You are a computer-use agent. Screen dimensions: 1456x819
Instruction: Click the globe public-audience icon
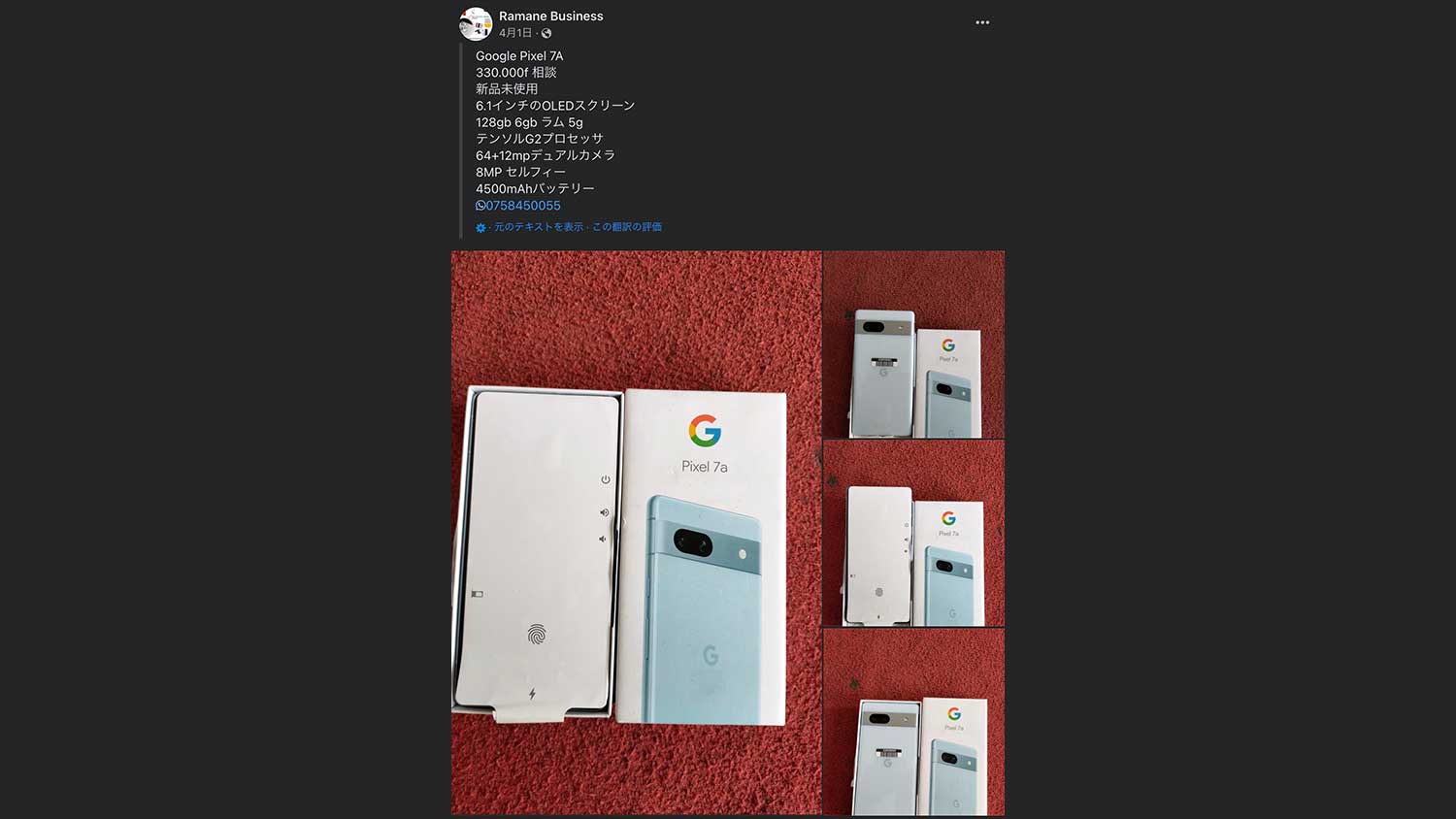pos(546,33)
